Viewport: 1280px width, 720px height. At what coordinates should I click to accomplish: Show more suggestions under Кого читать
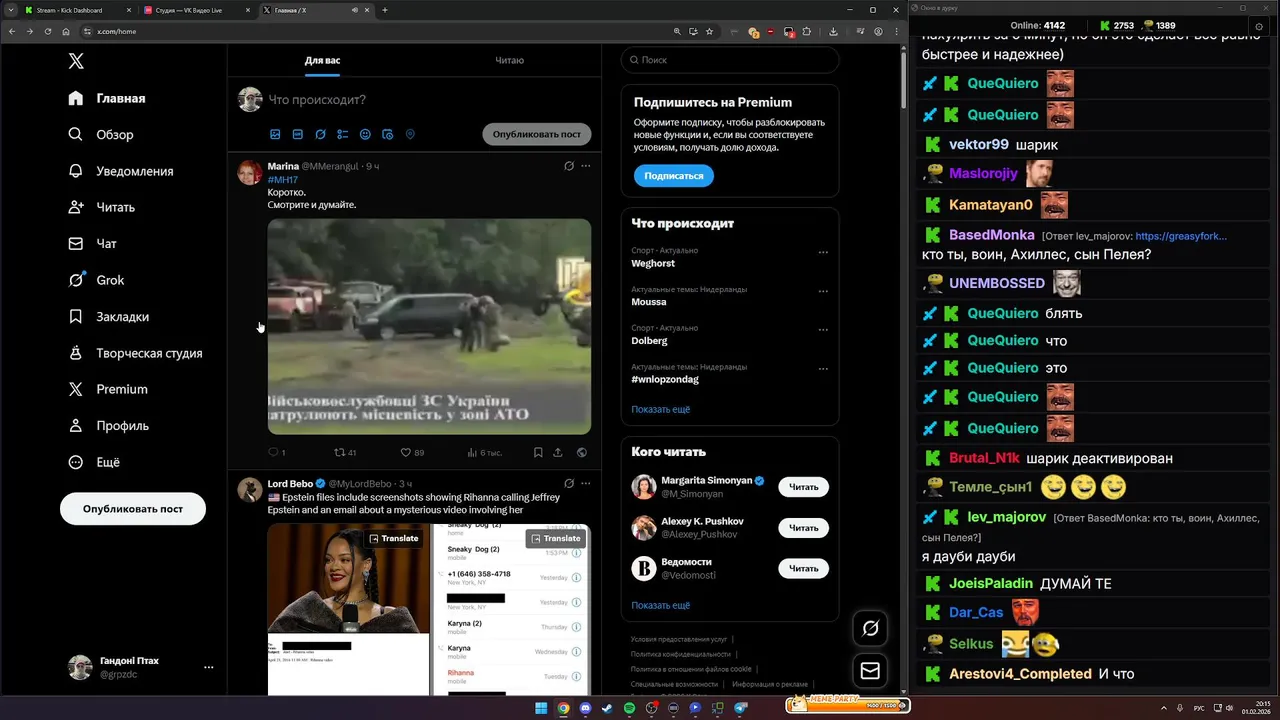click(660, 605)
